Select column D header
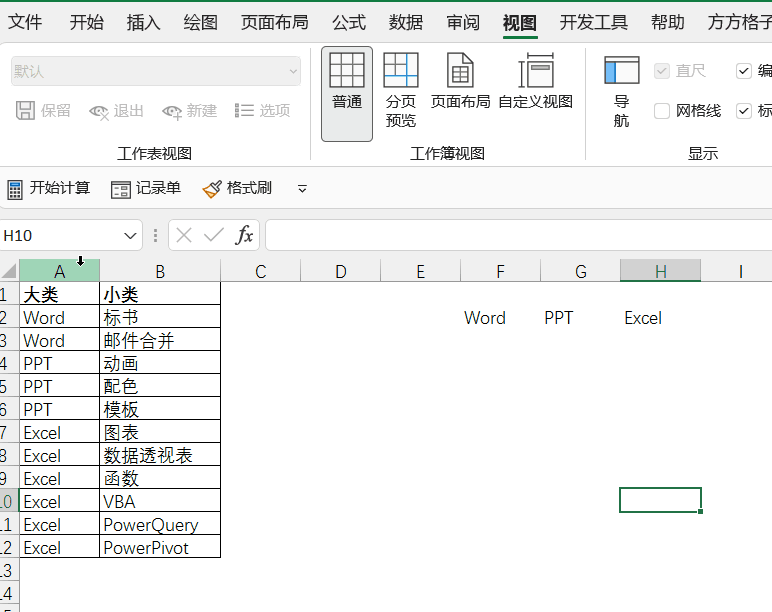 point(341,271)
